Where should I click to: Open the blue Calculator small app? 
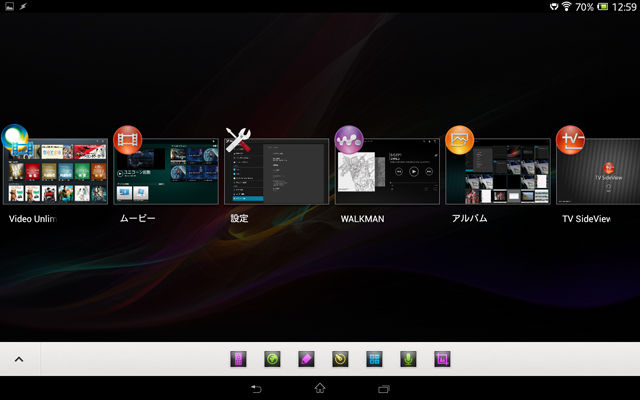[374, 359]
